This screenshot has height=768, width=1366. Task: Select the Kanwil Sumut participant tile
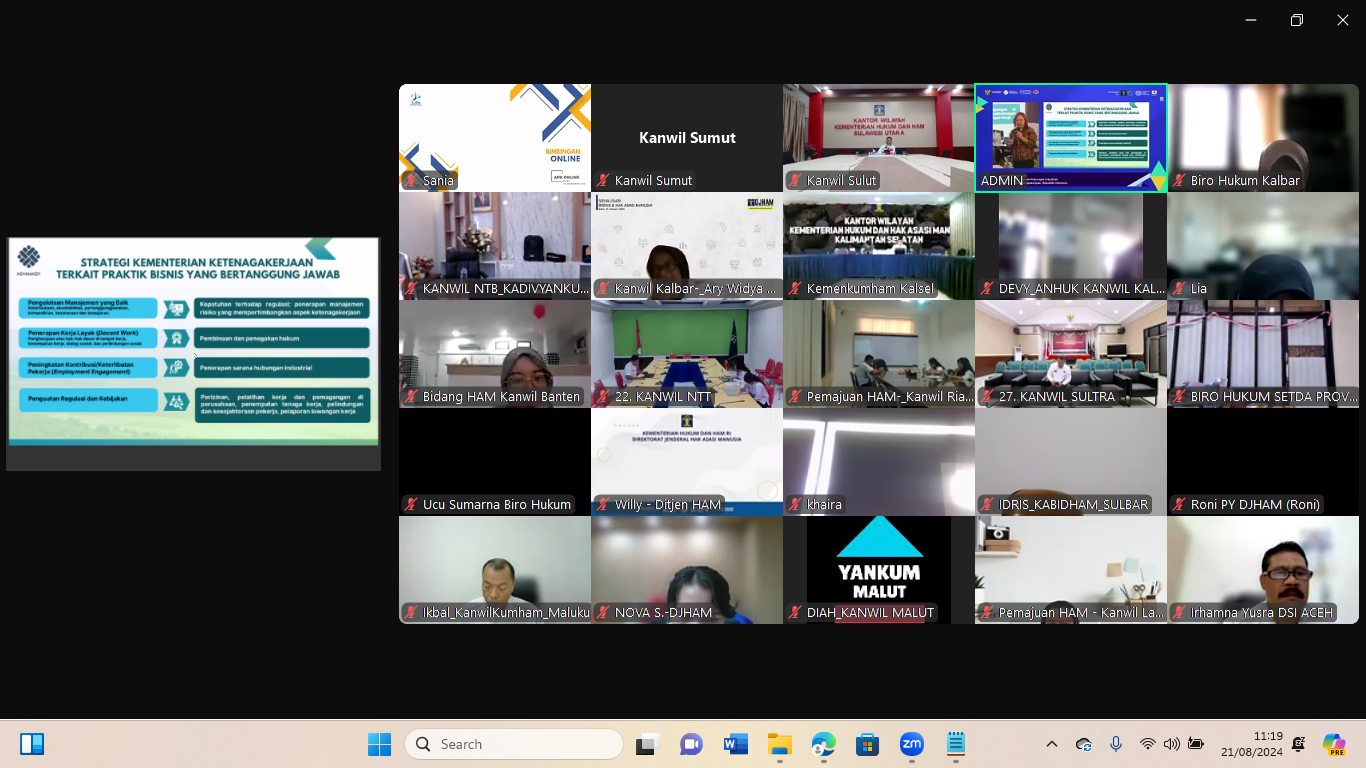tap(687, 137)
